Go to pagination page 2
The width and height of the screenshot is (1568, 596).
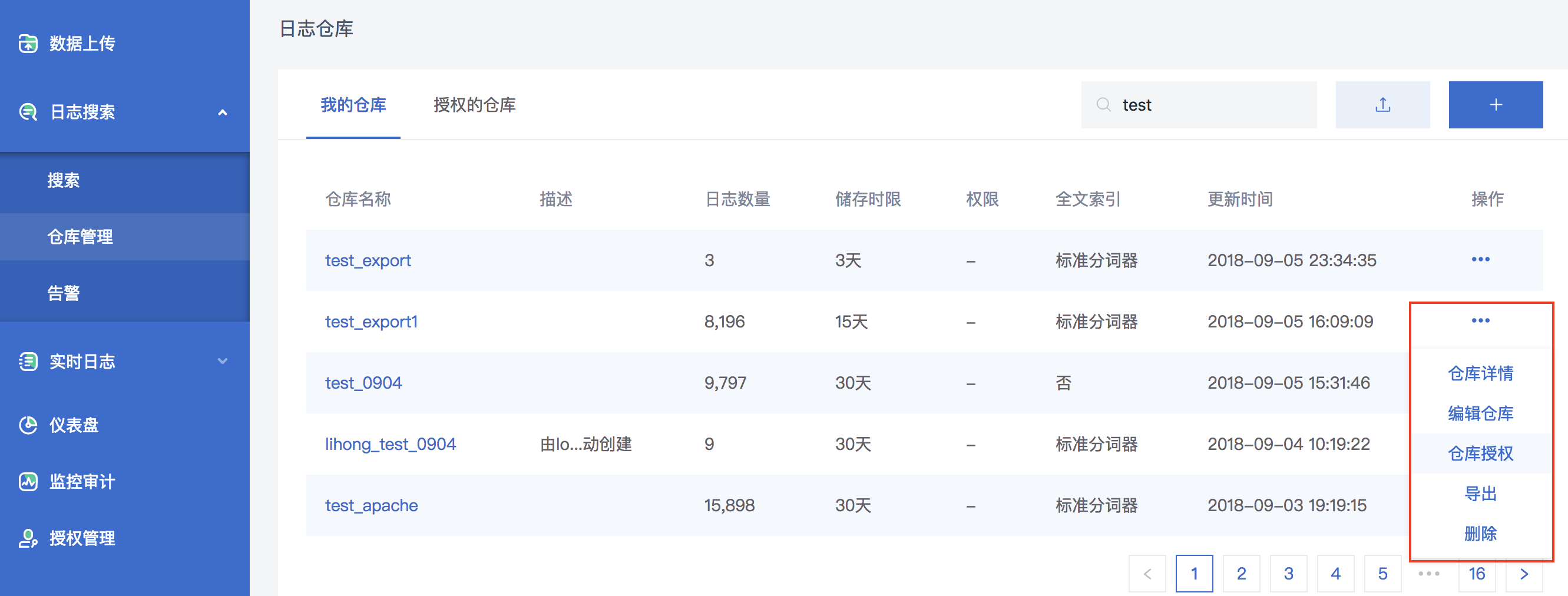[1241, 574]
